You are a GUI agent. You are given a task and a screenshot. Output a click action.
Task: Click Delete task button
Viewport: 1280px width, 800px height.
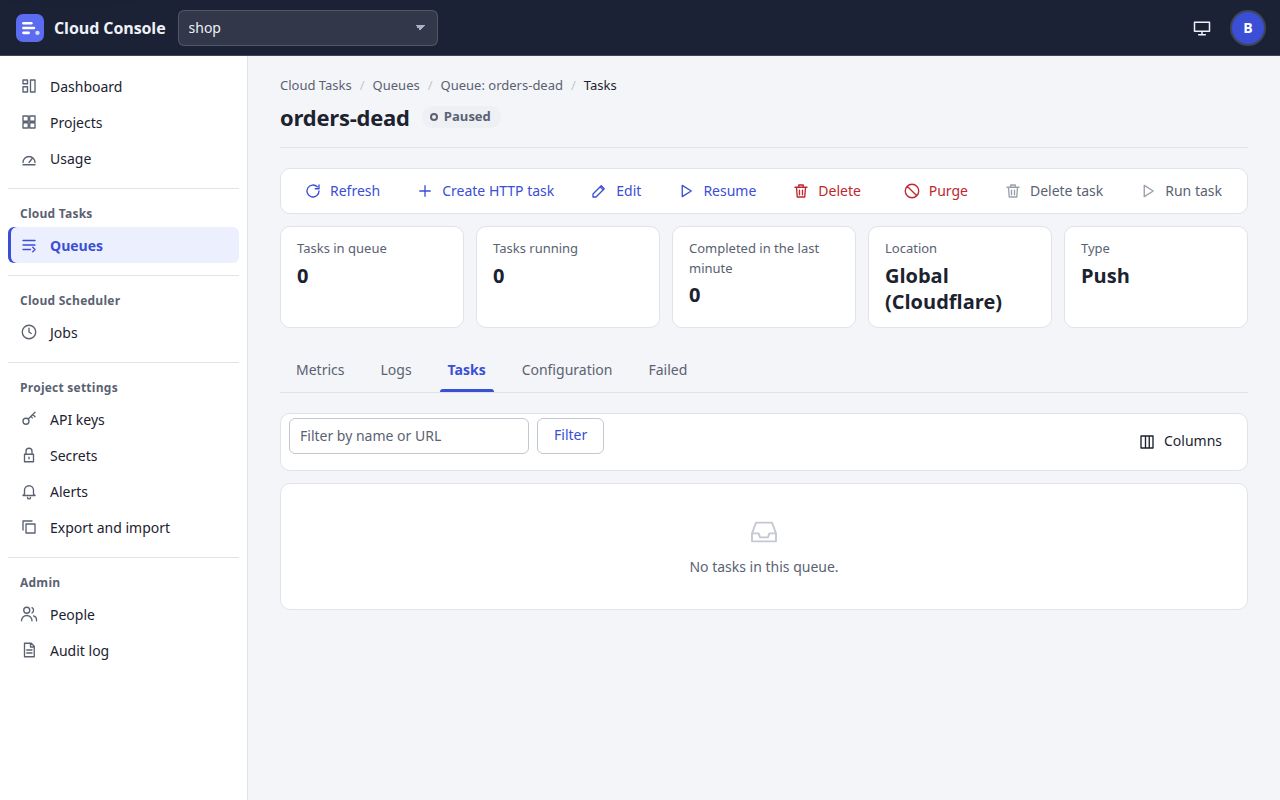point(1055,191)
